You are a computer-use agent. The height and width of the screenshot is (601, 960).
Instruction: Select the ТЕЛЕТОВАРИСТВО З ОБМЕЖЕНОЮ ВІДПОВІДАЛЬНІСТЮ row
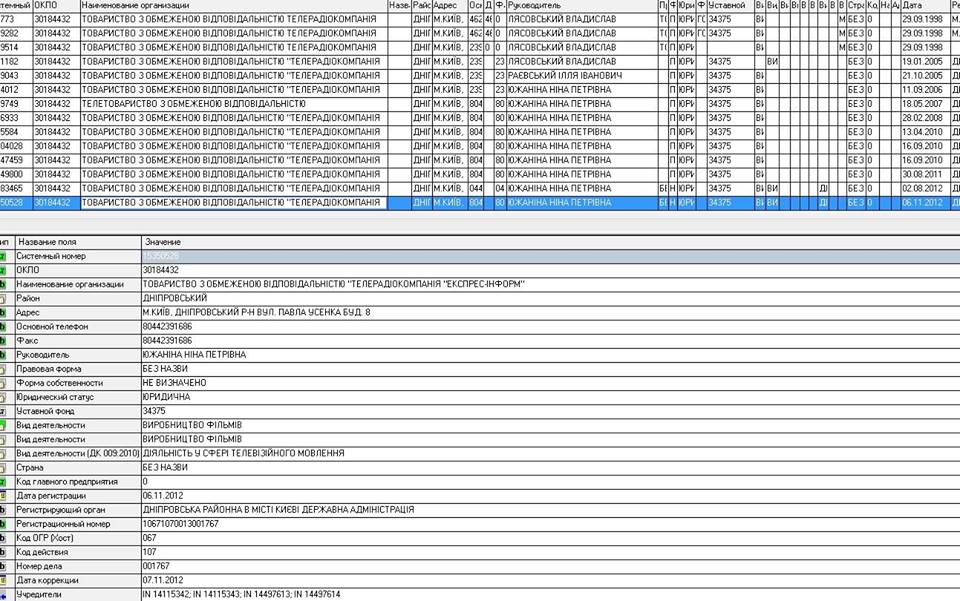(x=480, y=103)
